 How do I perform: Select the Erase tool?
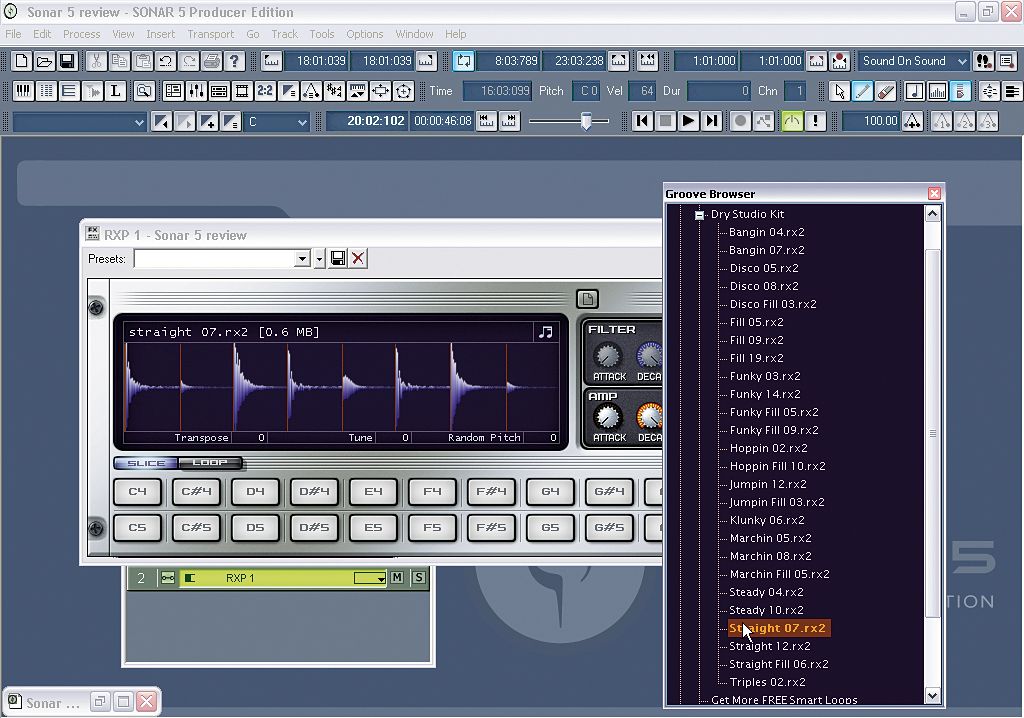click(x=886, y=91)
